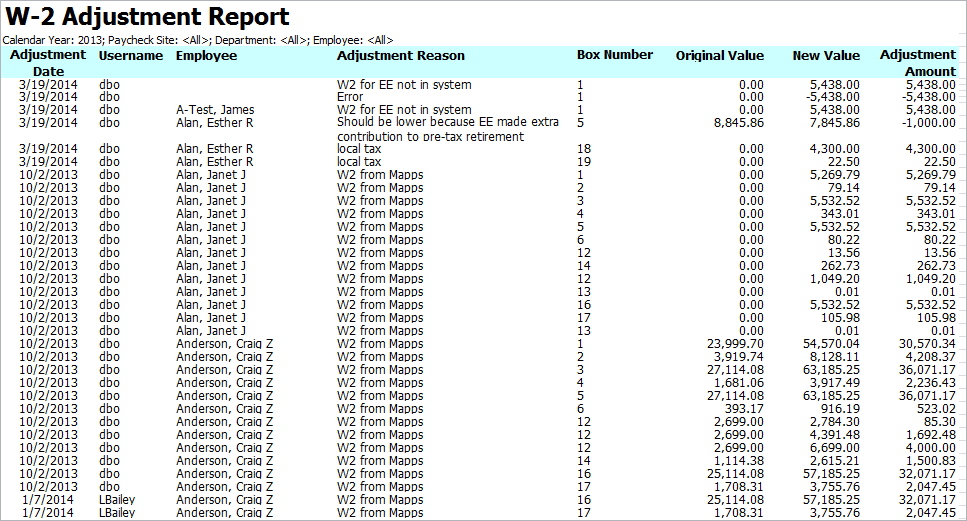Click the original value 393.17

[744, 408]
